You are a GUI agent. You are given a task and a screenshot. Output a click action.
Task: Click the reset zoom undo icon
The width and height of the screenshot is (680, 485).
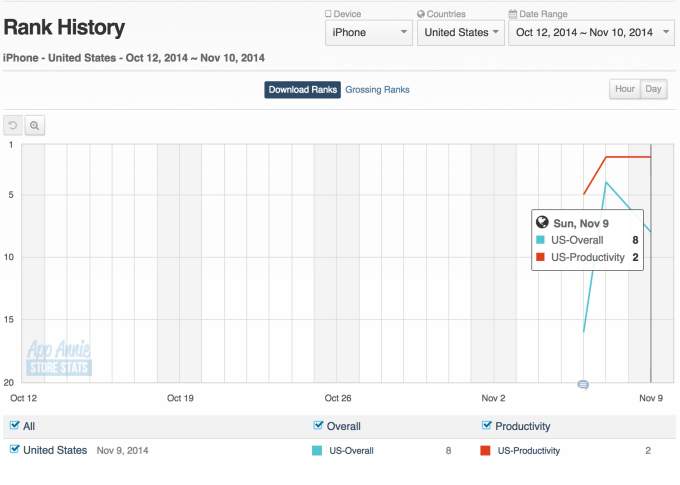[13, 126]
